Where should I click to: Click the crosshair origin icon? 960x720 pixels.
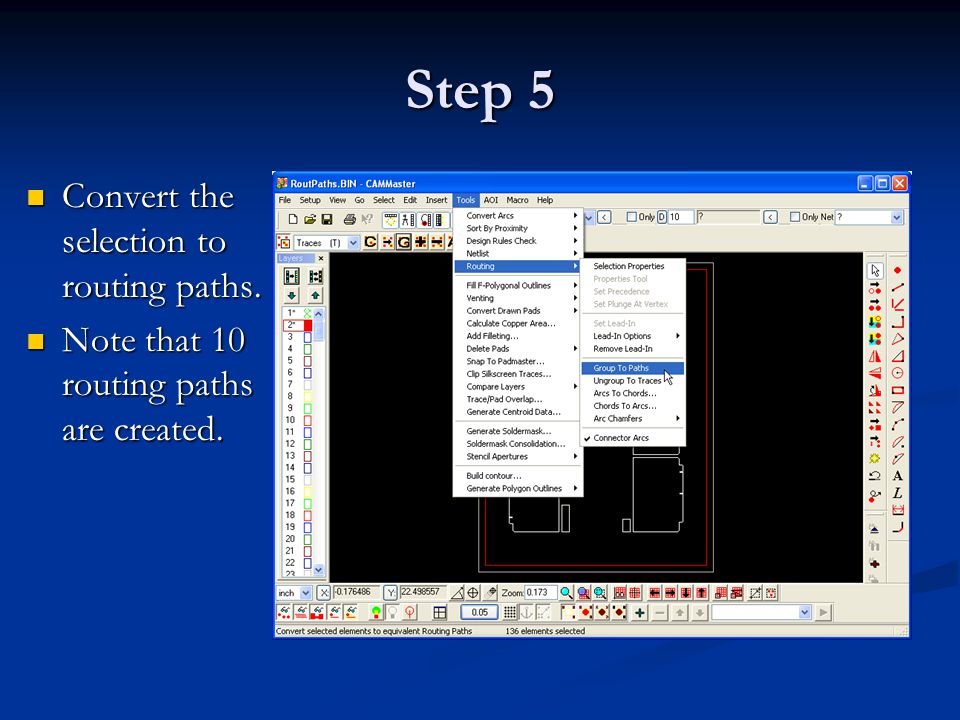click(473, 593)
